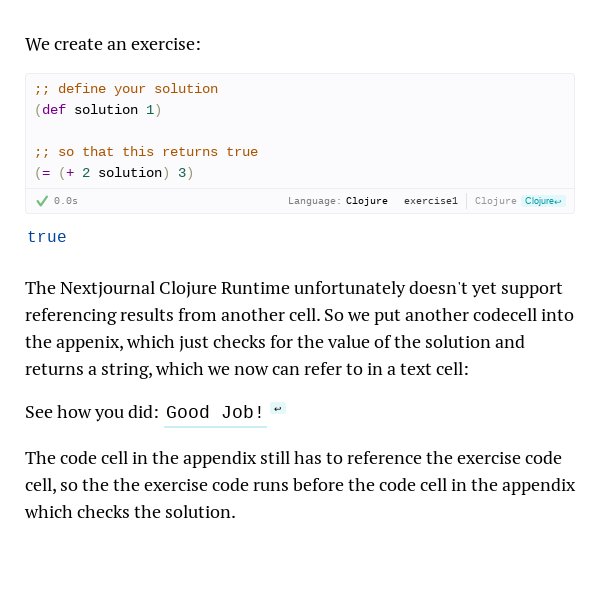Click the blank line inside code cell

pos(300,131)
